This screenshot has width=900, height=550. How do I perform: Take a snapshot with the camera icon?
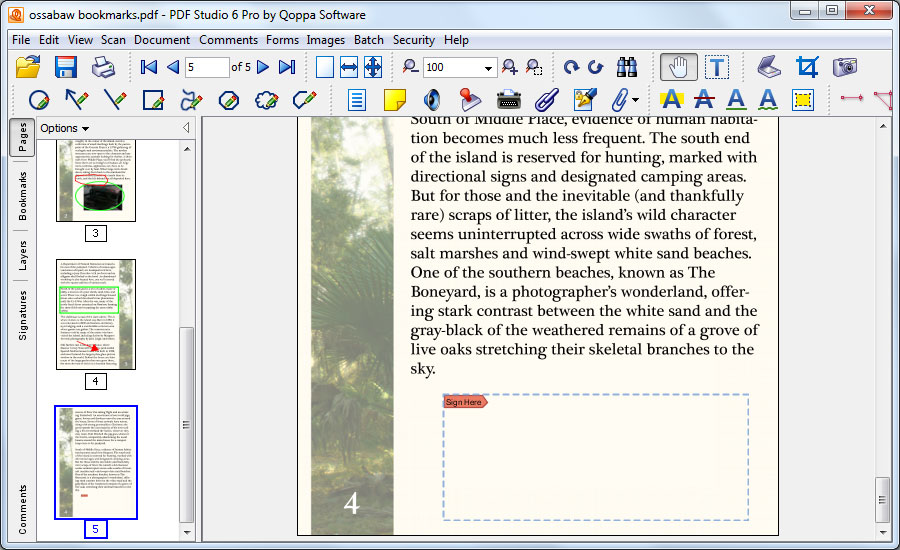[x=845, y=67]
